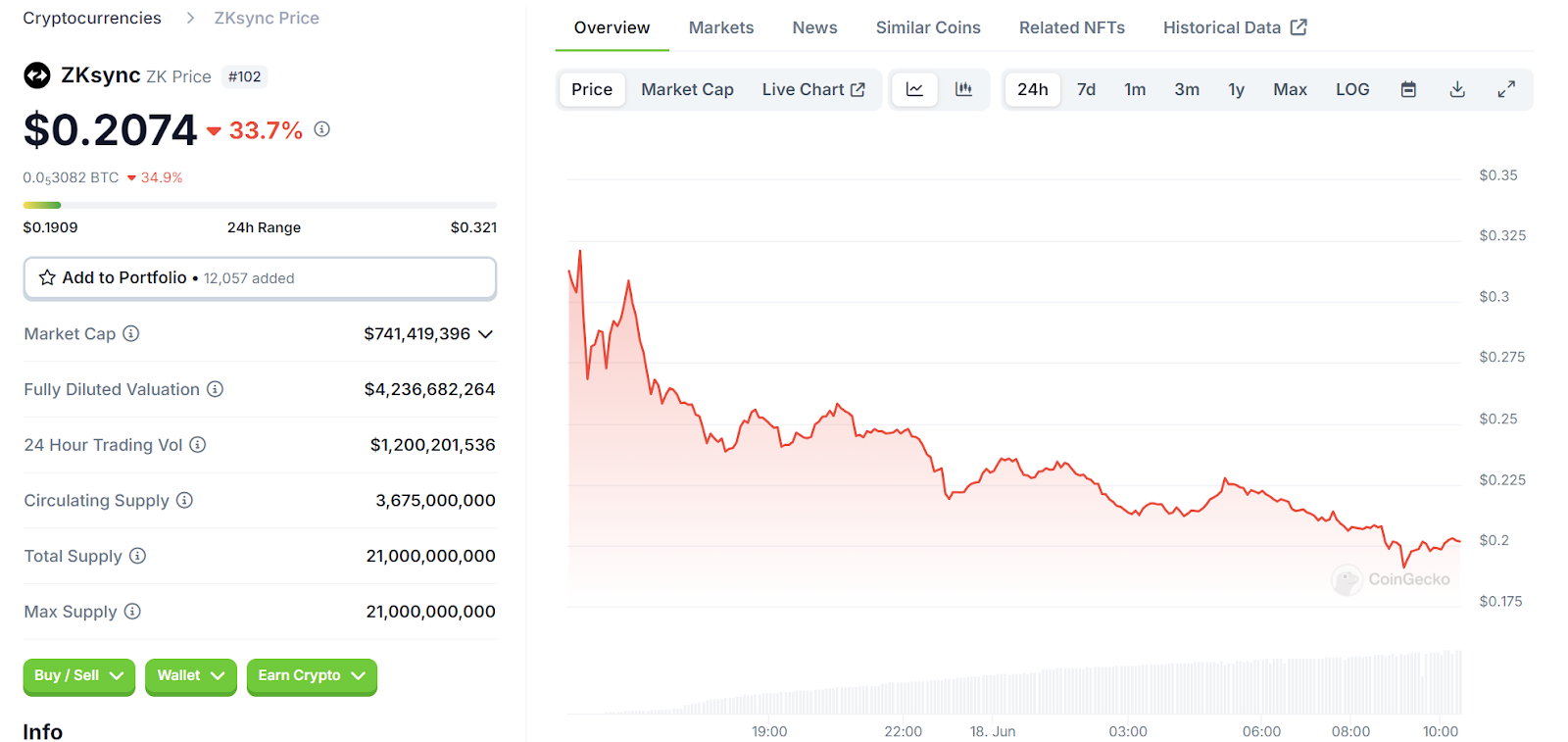This screenshot has width=1568, height=742.
Task: Click the $0.175 price axis label
Action: pyautogui.click(x=1500, y=601)
